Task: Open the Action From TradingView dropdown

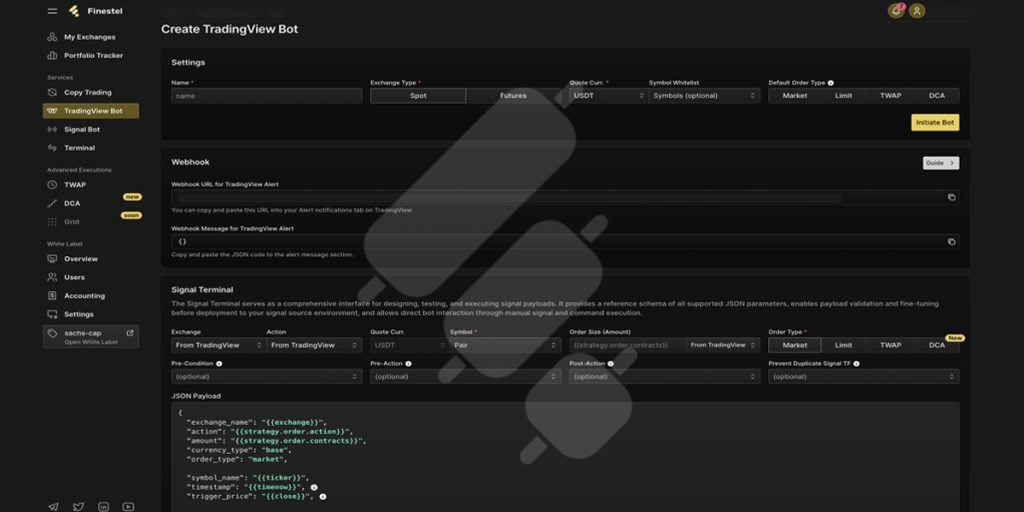Action: 314,345
